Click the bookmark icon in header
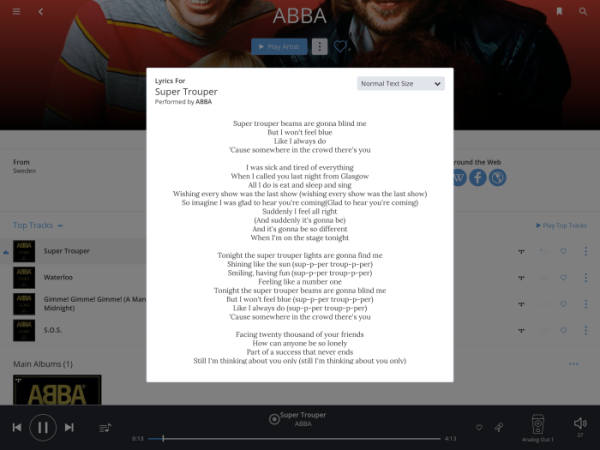Image resolution: width=600 pixels, height=450 pixels. point(559,11)
